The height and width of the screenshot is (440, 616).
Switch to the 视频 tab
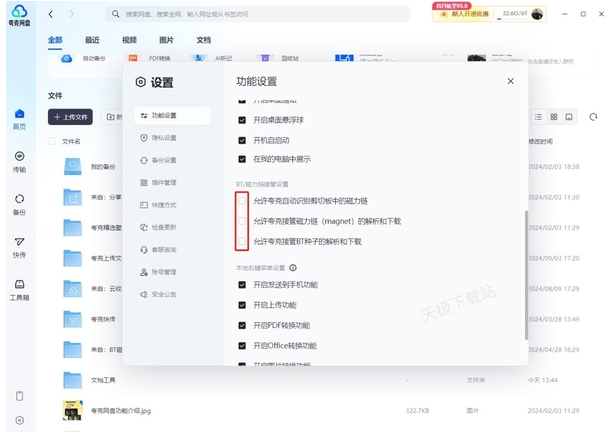(x=129, y=40)
